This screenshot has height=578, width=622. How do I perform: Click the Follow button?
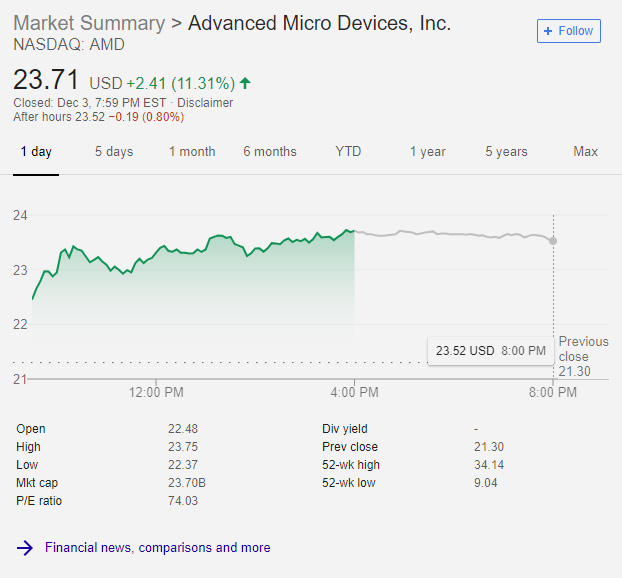pyautogui.click(x=568, y=31)
